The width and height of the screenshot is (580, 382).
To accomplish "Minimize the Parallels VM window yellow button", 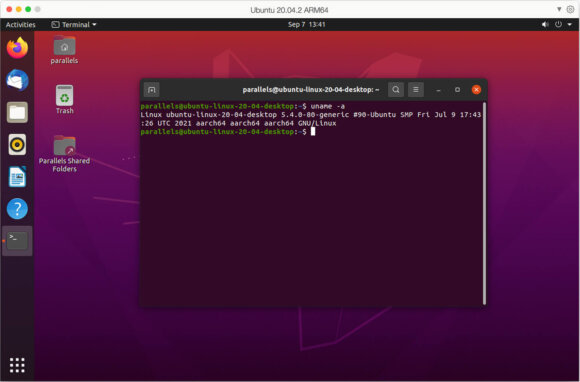I will click(x=18, y=9).
